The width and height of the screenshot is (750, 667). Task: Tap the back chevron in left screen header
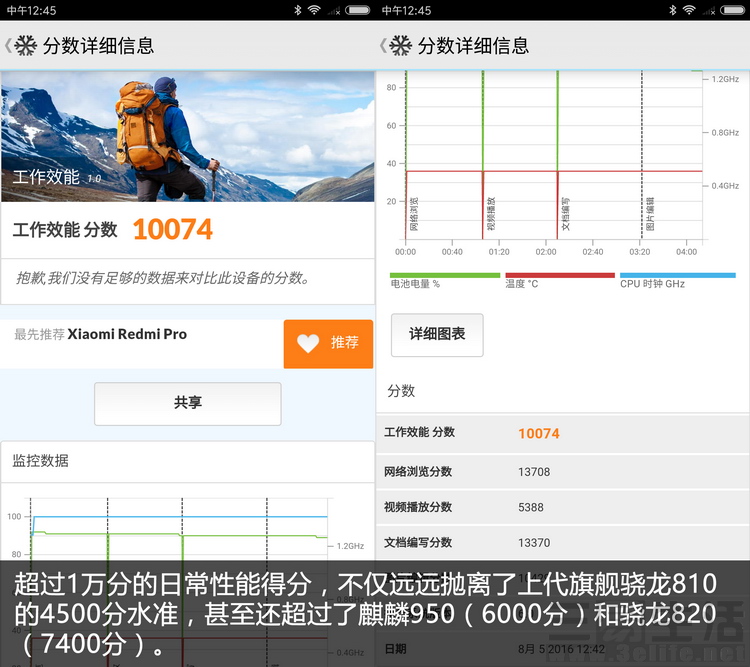[8, 46]
